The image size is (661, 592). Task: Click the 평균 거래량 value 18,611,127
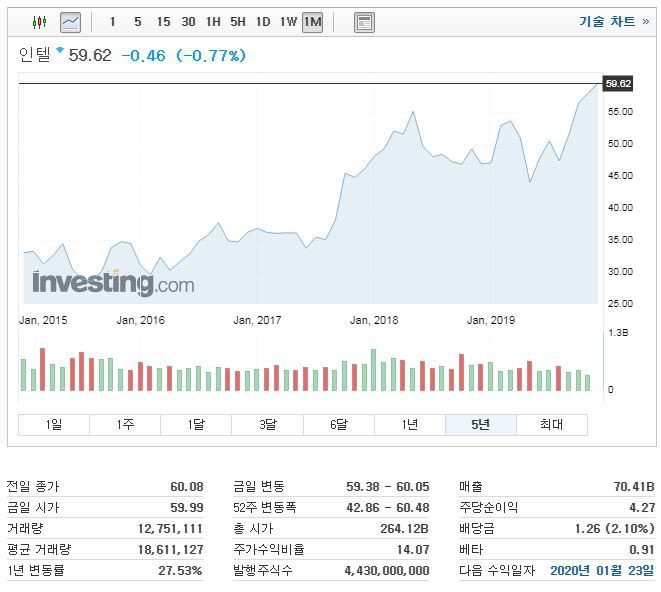click(x=170, y=550)
